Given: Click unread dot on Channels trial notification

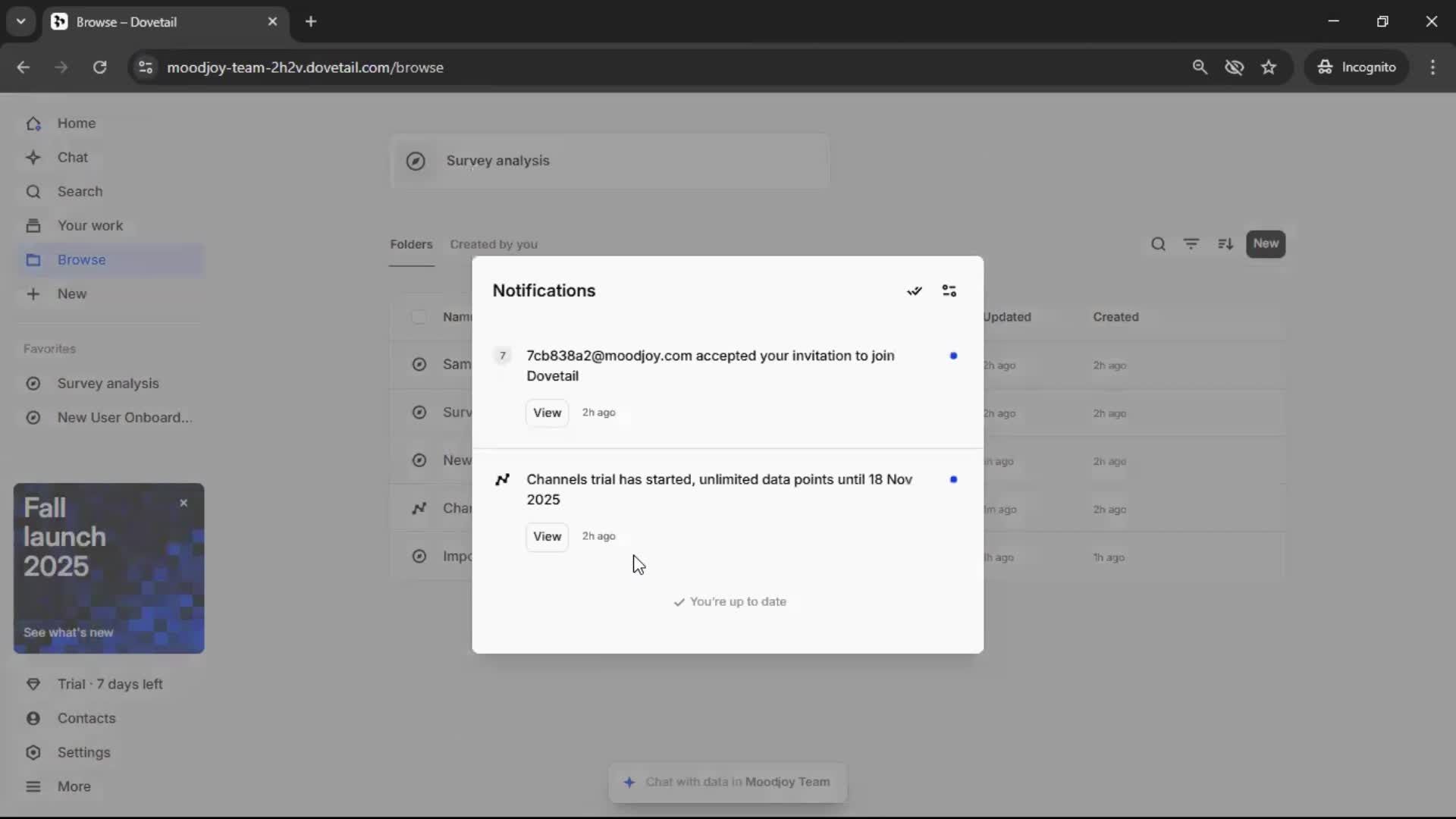Looking at the screenshot, I should click(953, 479).
